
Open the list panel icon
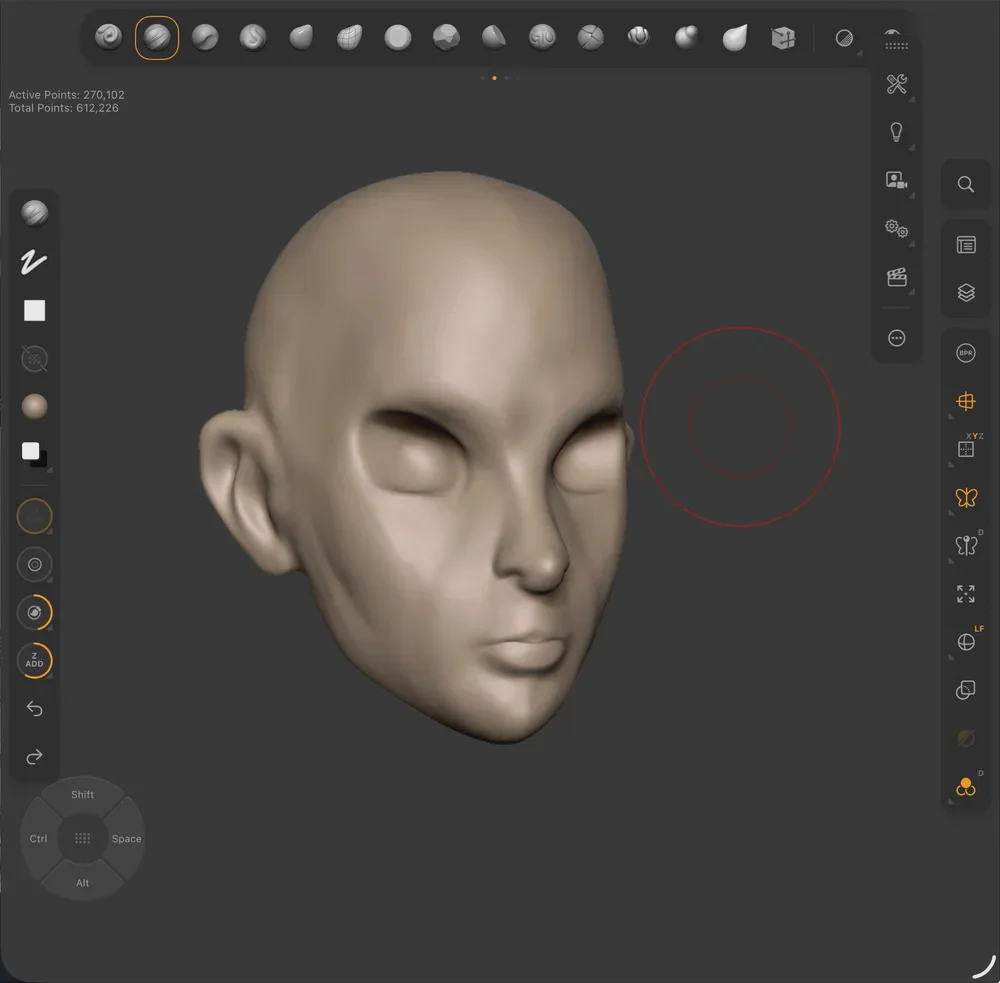(x=966, y=245)
